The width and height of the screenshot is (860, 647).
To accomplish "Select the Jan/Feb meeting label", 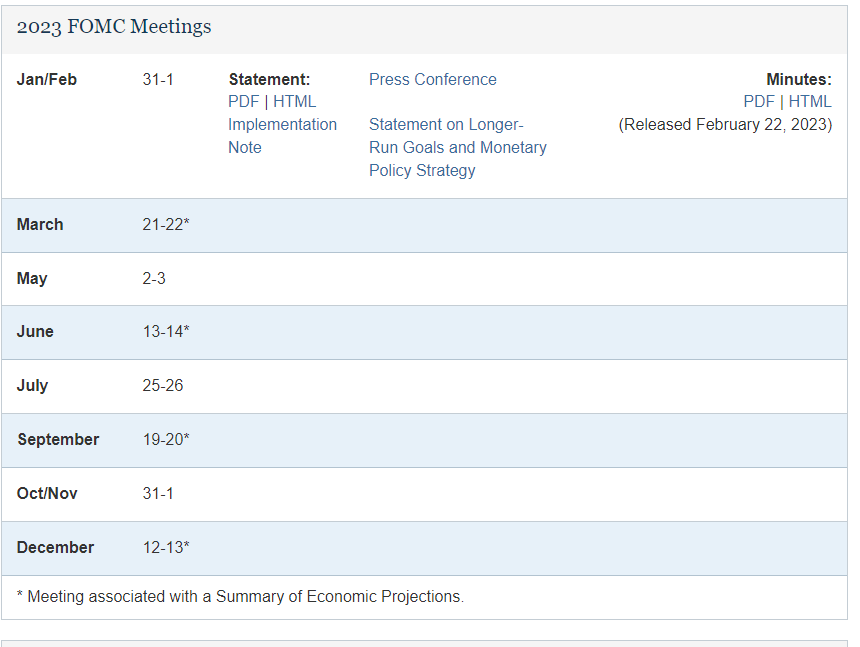I will coord(47,80).
